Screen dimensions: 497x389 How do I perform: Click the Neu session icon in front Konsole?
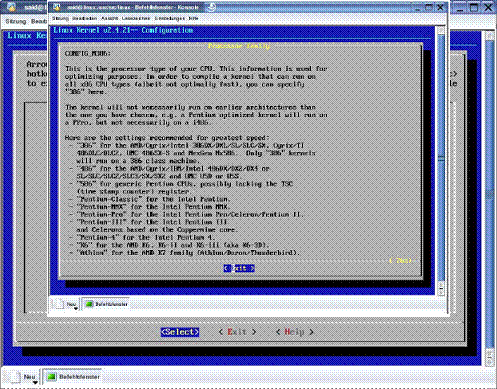pyautogui.click(x=59, y=304)
